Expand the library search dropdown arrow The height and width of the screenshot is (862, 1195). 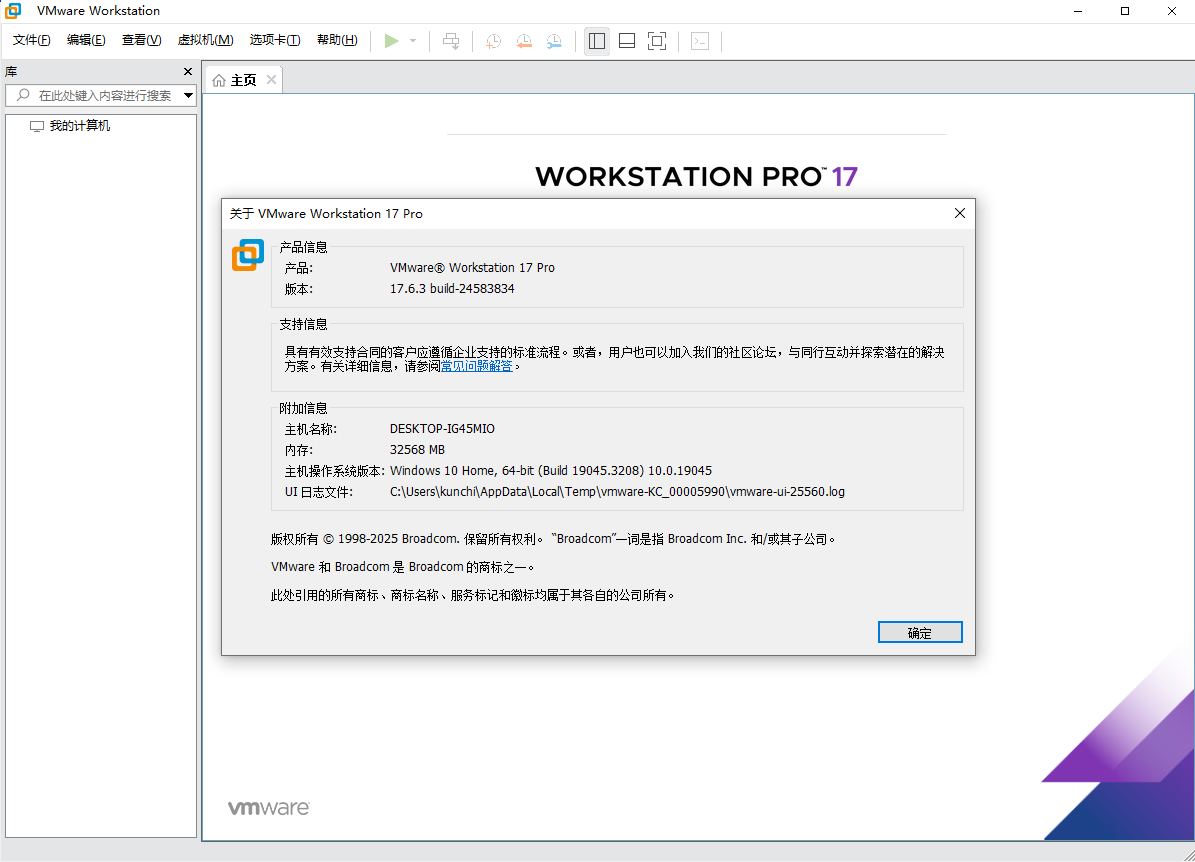(188, 96)
